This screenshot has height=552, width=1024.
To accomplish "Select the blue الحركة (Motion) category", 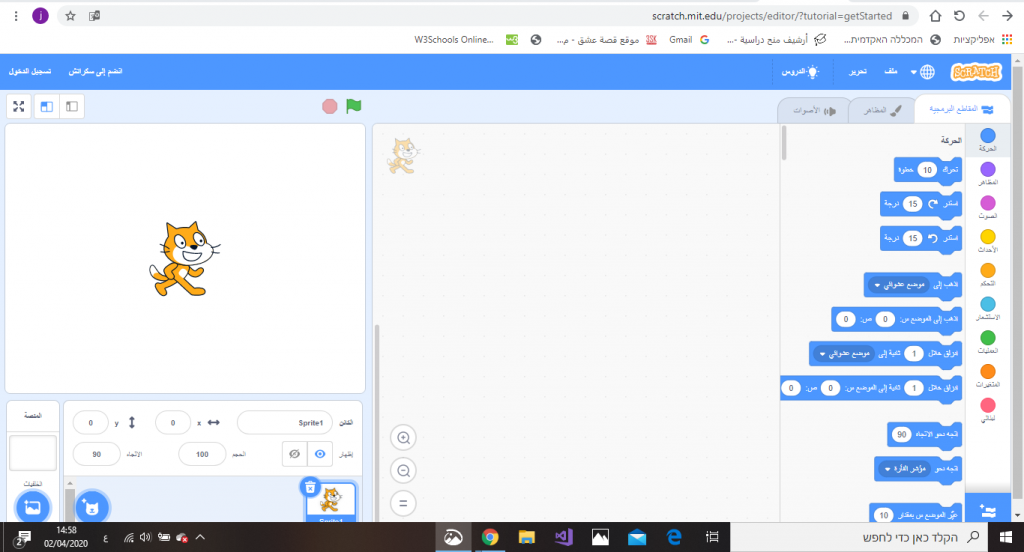I will pos(987,140).
